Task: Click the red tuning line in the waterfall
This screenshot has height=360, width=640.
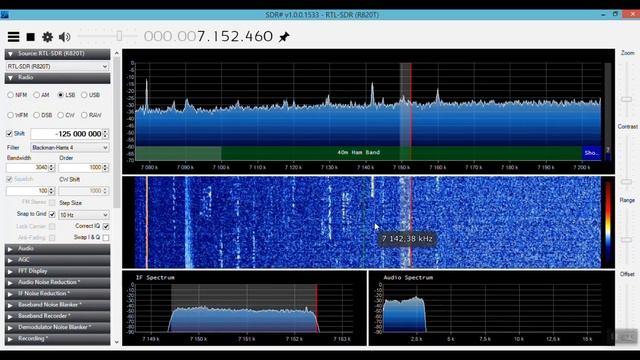Action: [411, 222]
